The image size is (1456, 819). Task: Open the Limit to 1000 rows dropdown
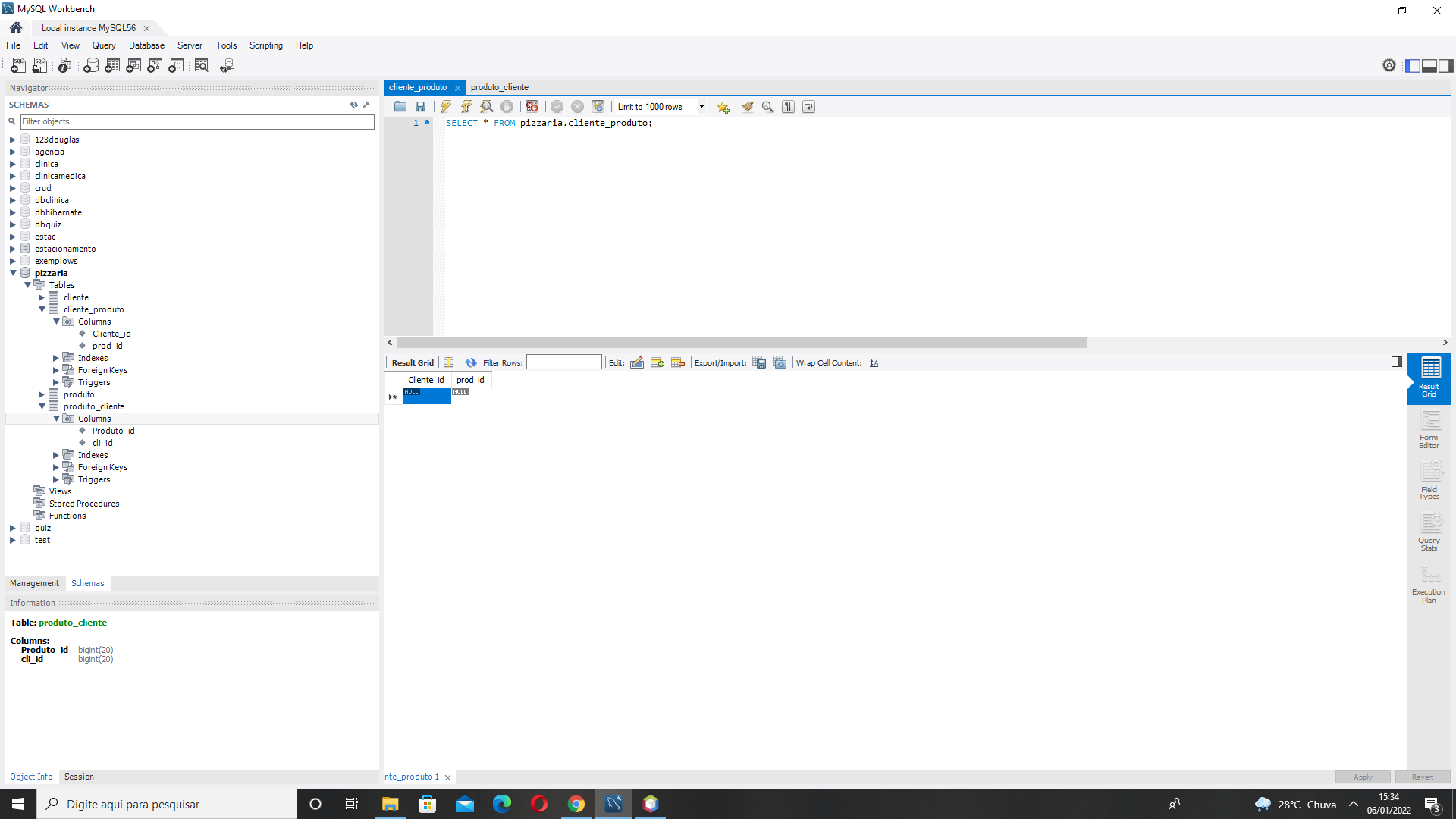(x=701, y=107)
